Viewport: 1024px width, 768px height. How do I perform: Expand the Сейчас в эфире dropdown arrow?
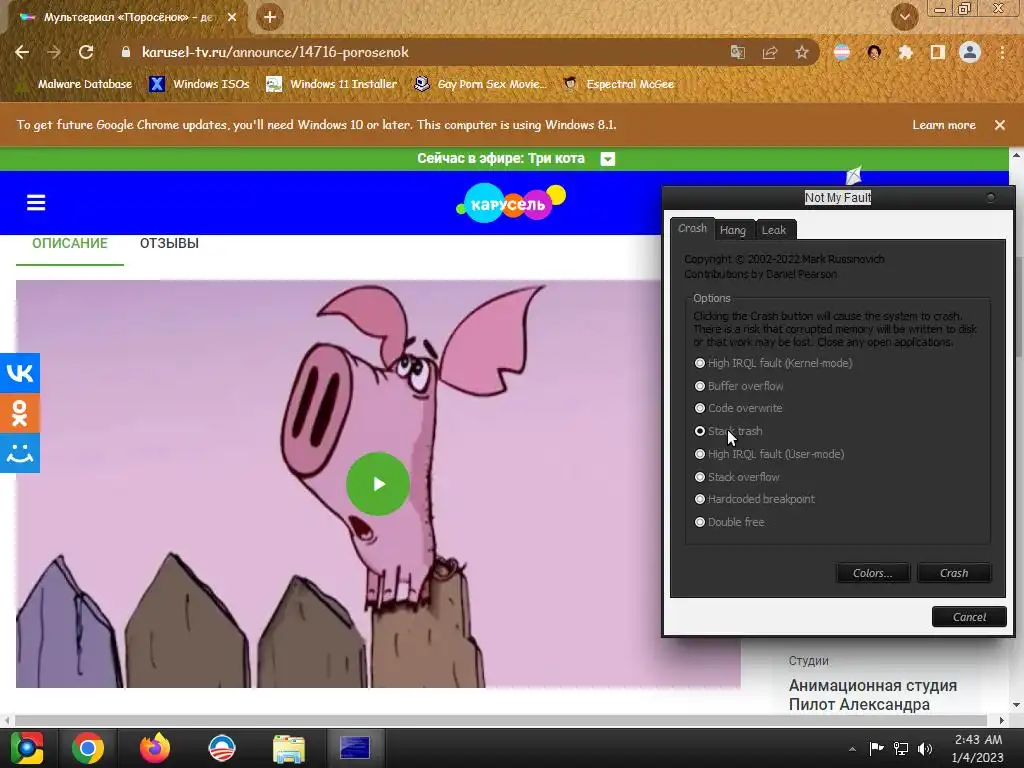coord(607,159)
